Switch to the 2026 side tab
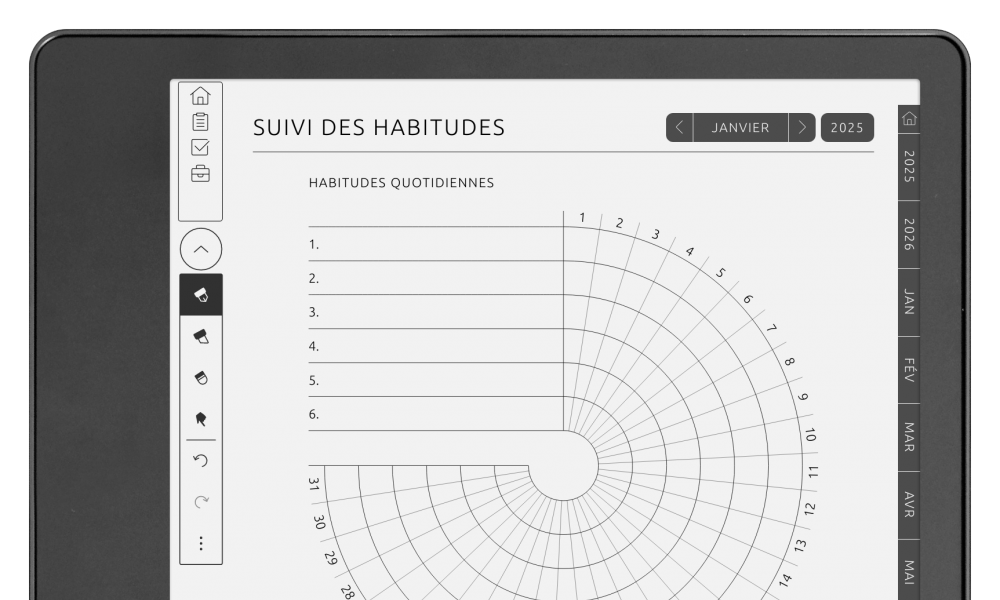Screen dimensions: 1000x600 909,234
